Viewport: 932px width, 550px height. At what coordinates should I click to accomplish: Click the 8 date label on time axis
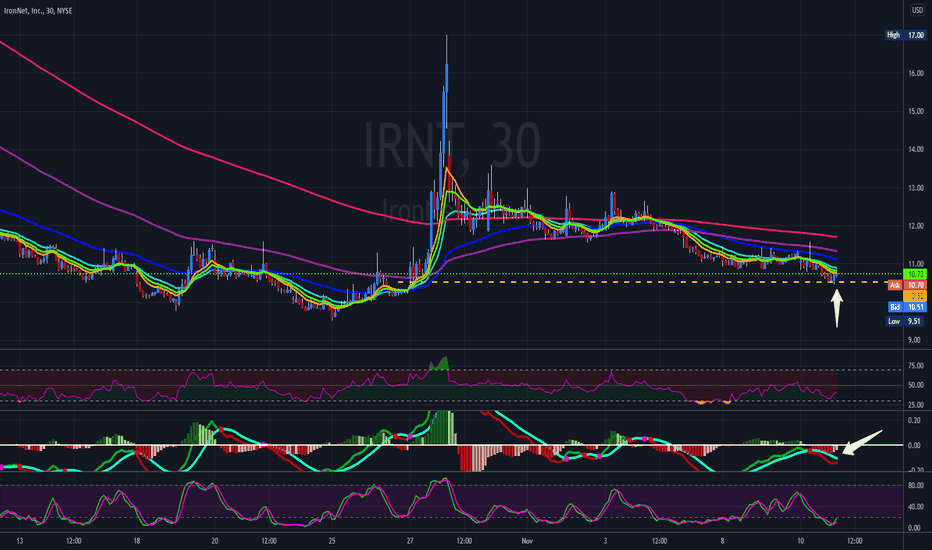pyautogui.click(x=722, y=541)
